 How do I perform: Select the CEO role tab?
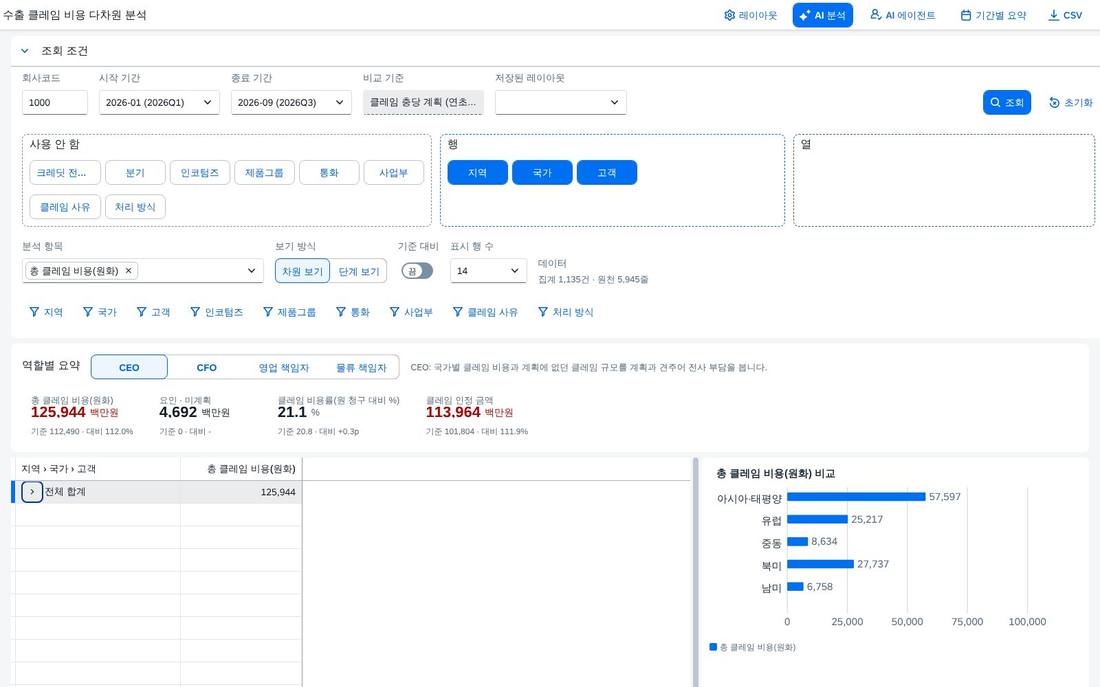click(129, 367)
